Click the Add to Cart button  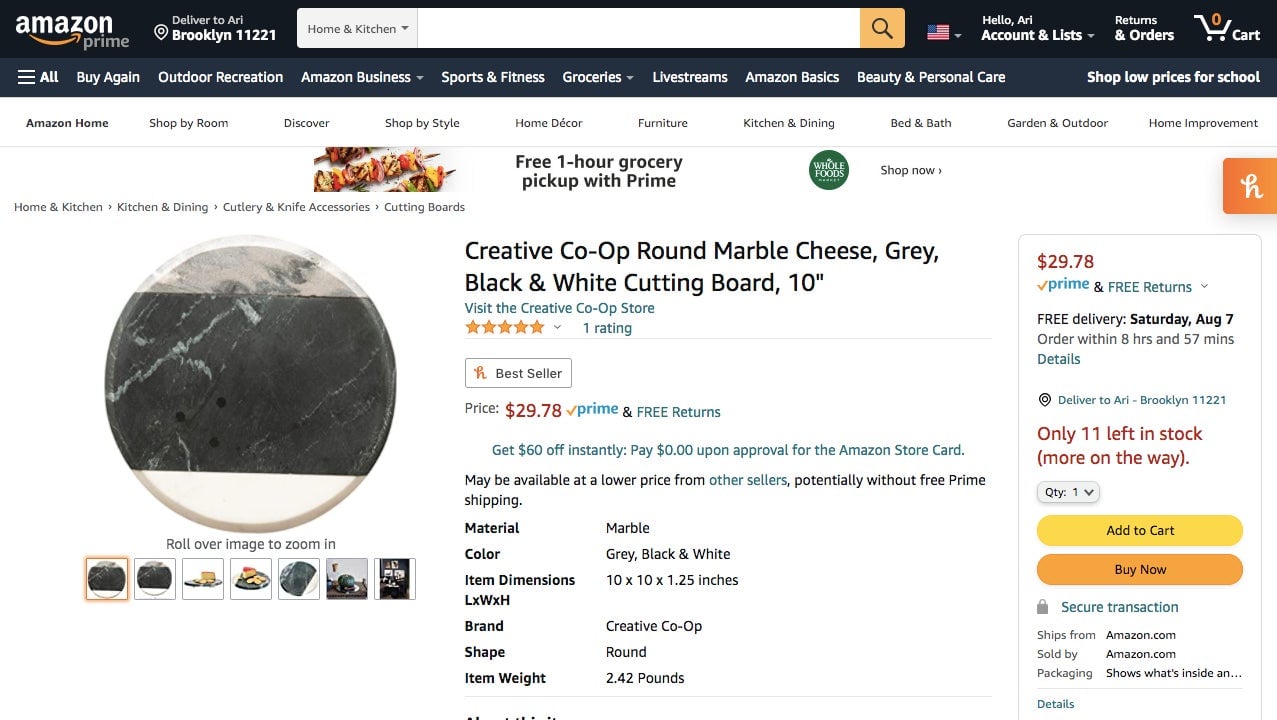[1139, 530]
